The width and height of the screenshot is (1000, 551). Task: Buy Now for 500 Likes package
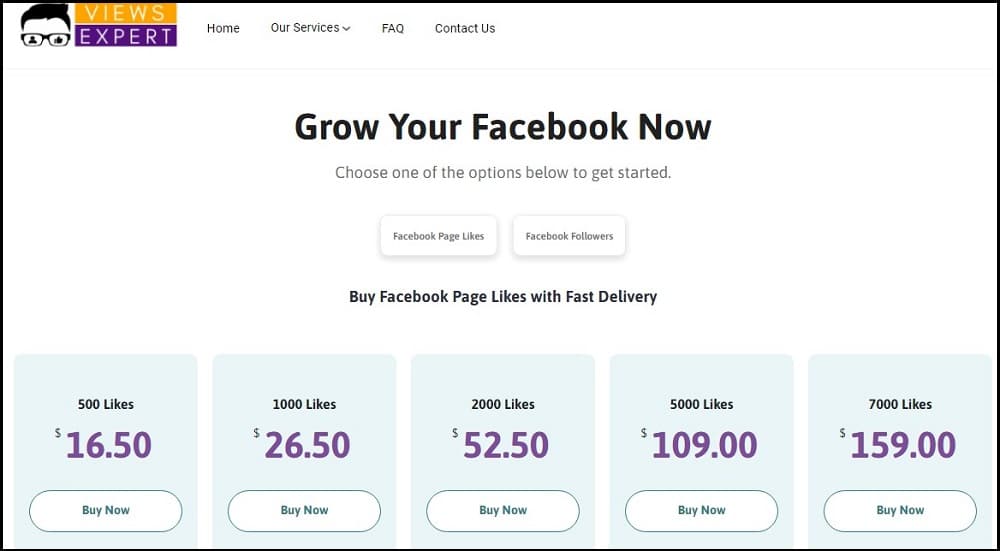106,510
